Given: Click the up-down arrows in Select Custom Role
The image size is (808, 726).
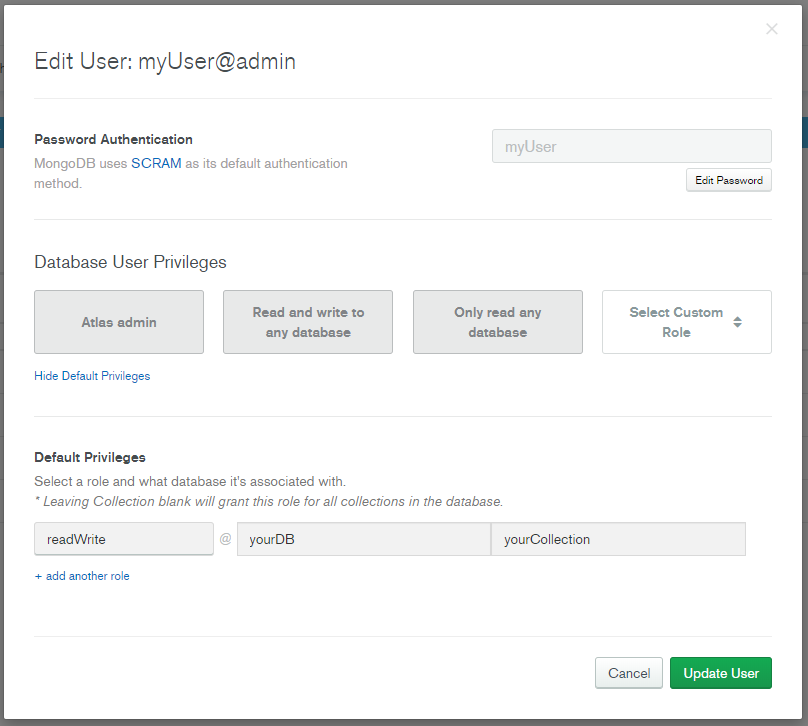Looking at the screenshot, I should (x=737, y=322).
